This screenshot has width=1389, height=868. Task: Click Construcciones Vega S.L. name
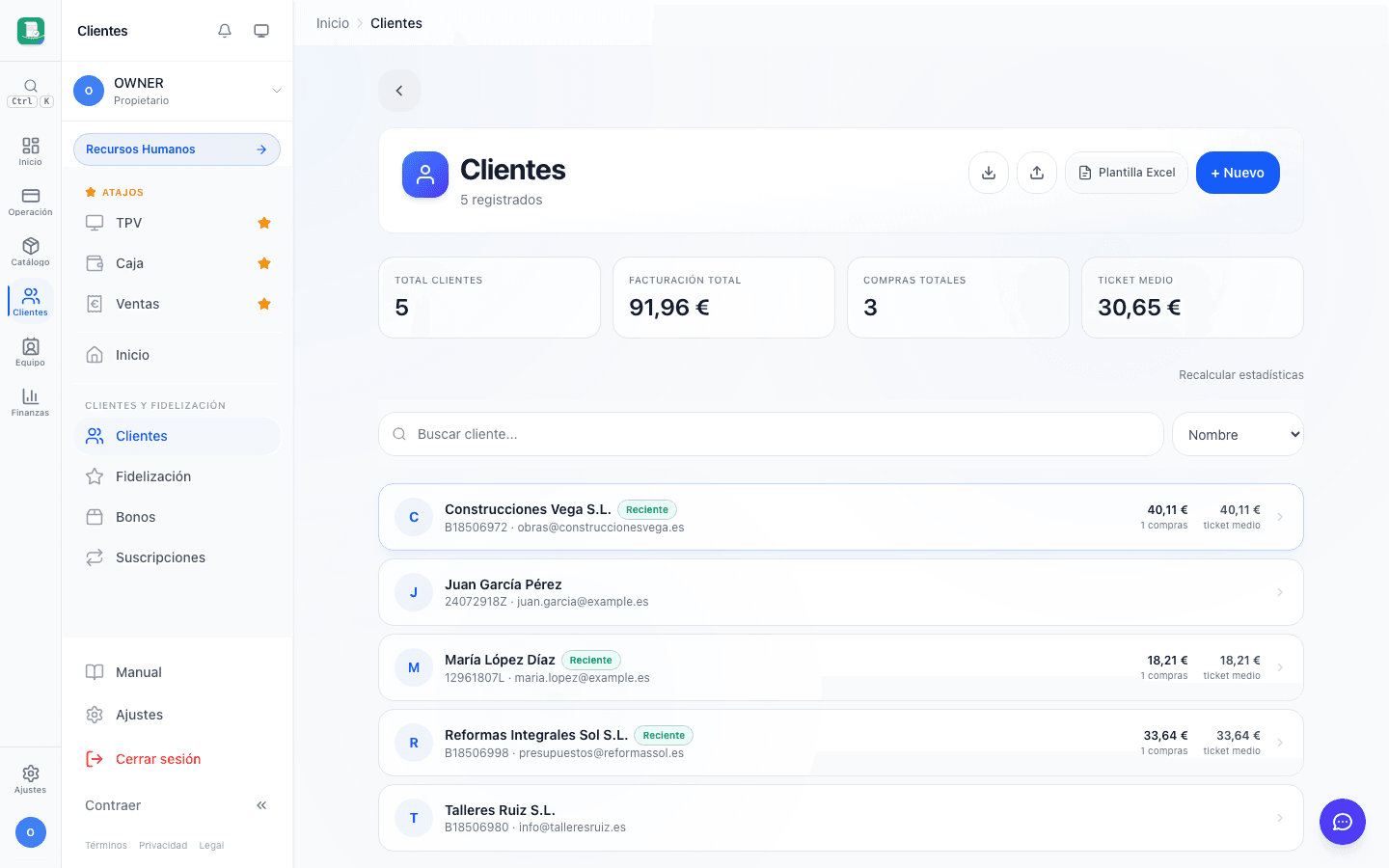click(x=528, y=509)
